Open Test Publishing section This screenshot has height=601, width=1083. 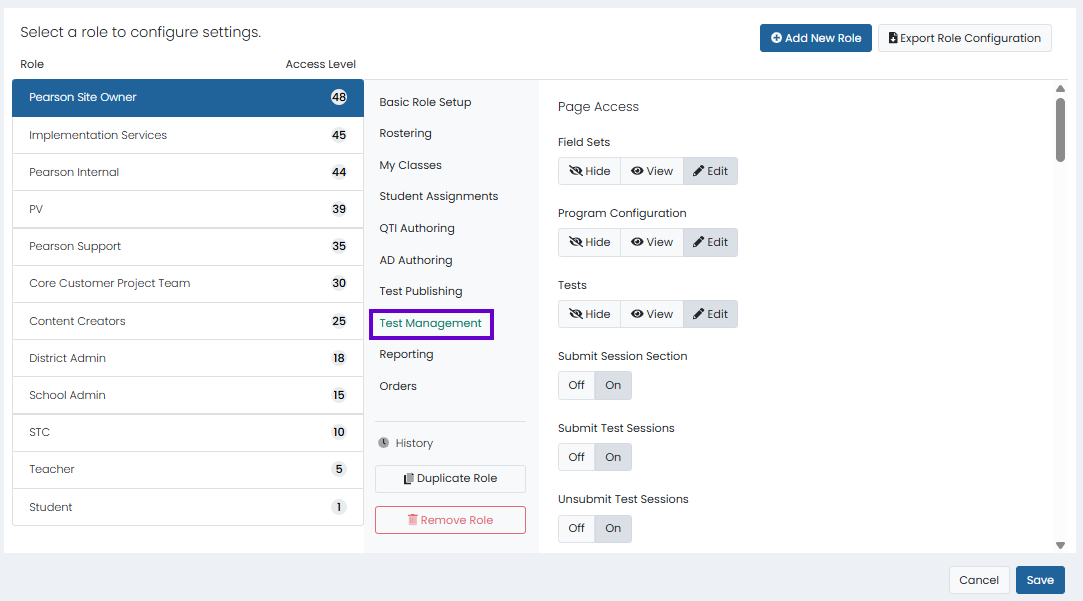pos(421,292)
